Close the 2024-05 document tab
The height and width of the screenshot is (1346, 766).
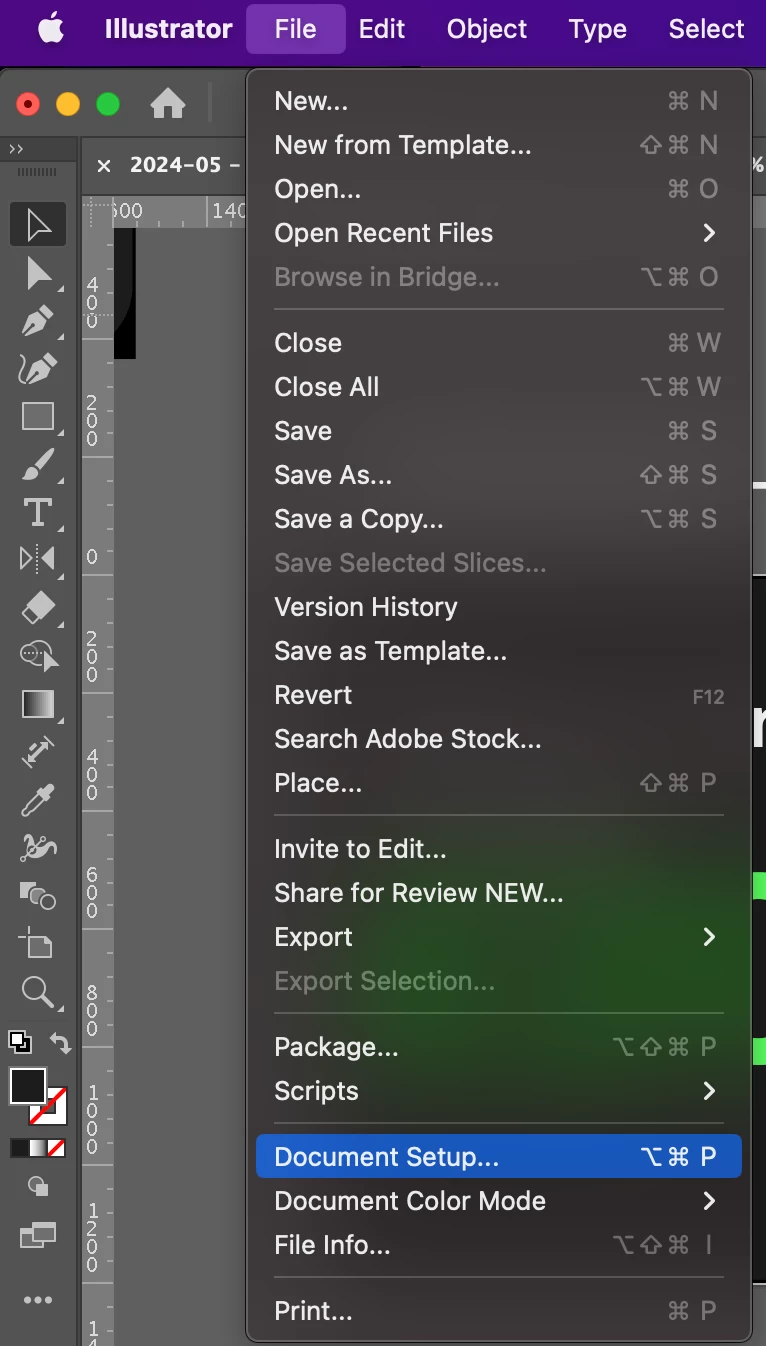[104, 166]
